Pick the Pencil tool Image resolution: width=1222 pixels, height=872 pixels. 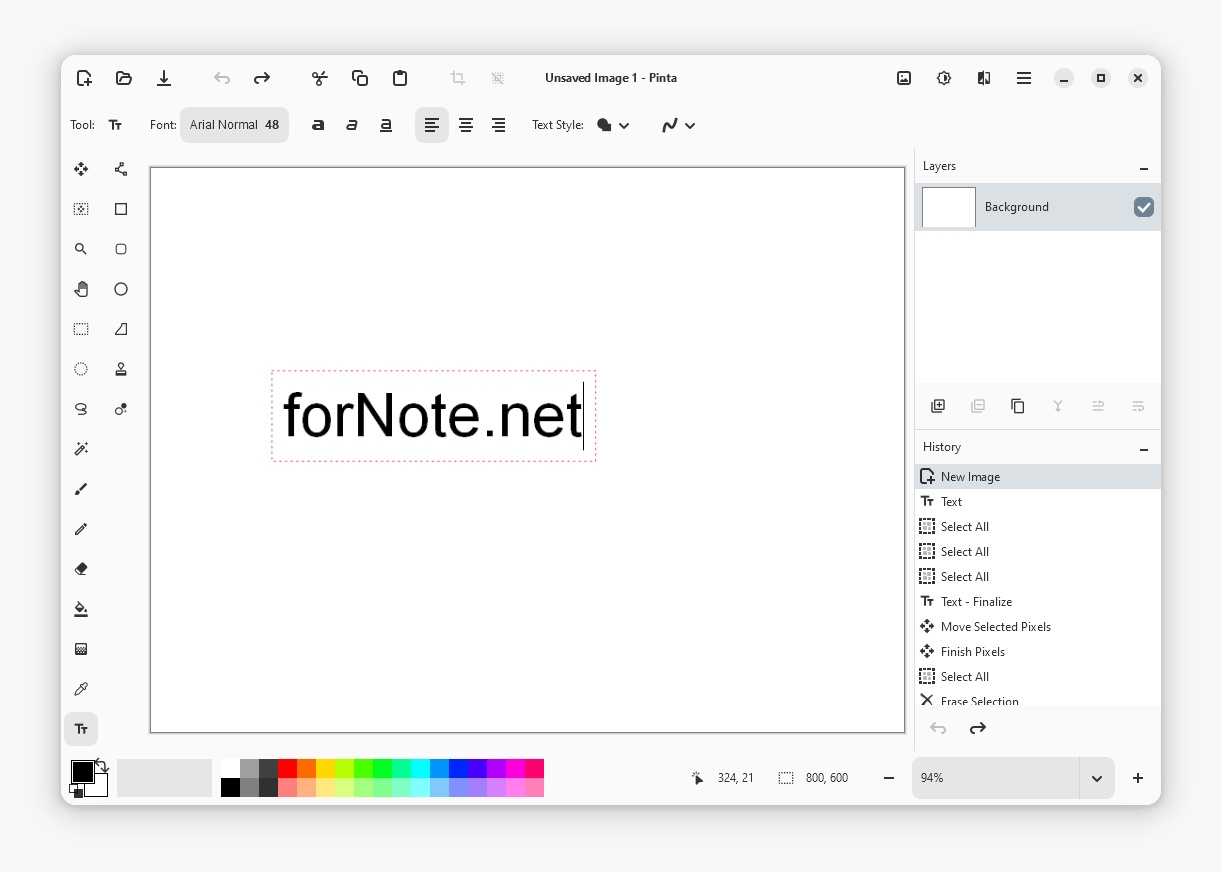[x=81, y=529]
